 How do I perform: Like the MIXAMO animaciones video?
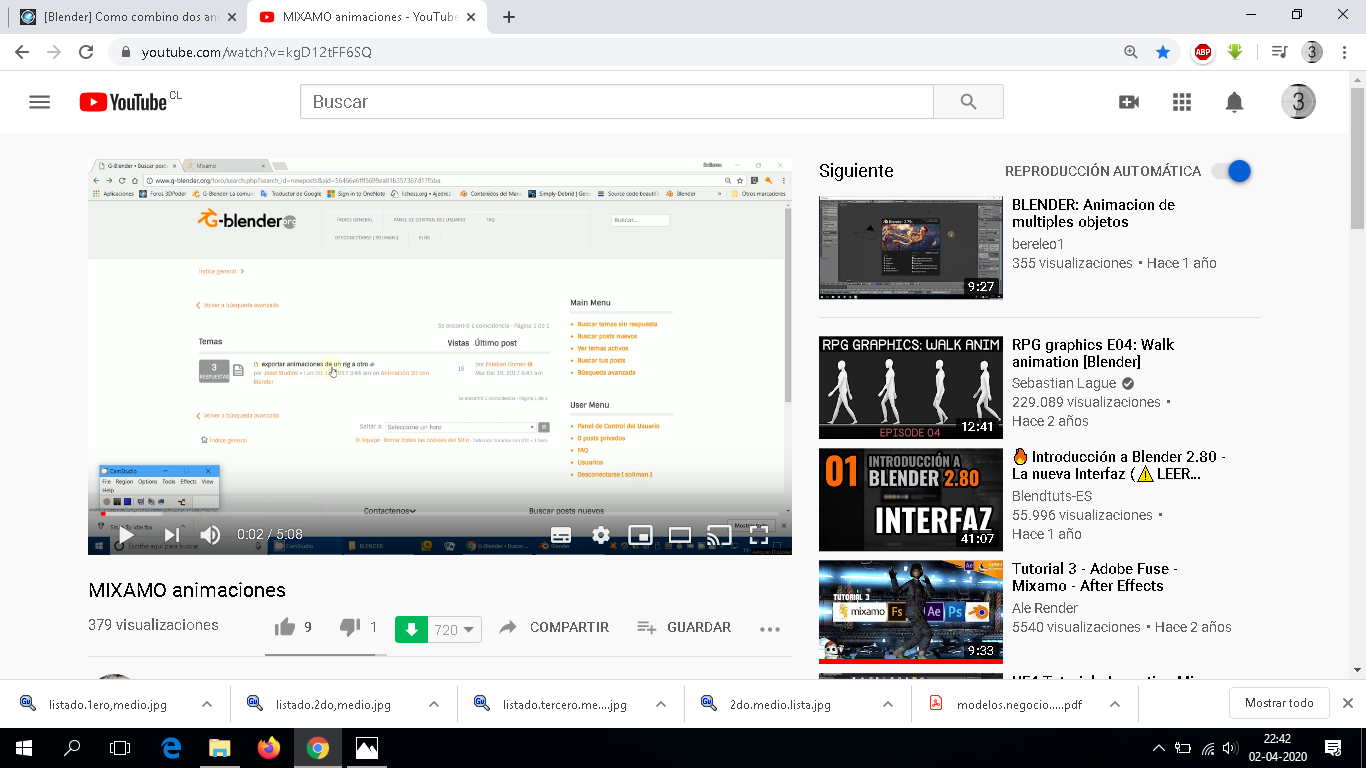tap(285, 627)
